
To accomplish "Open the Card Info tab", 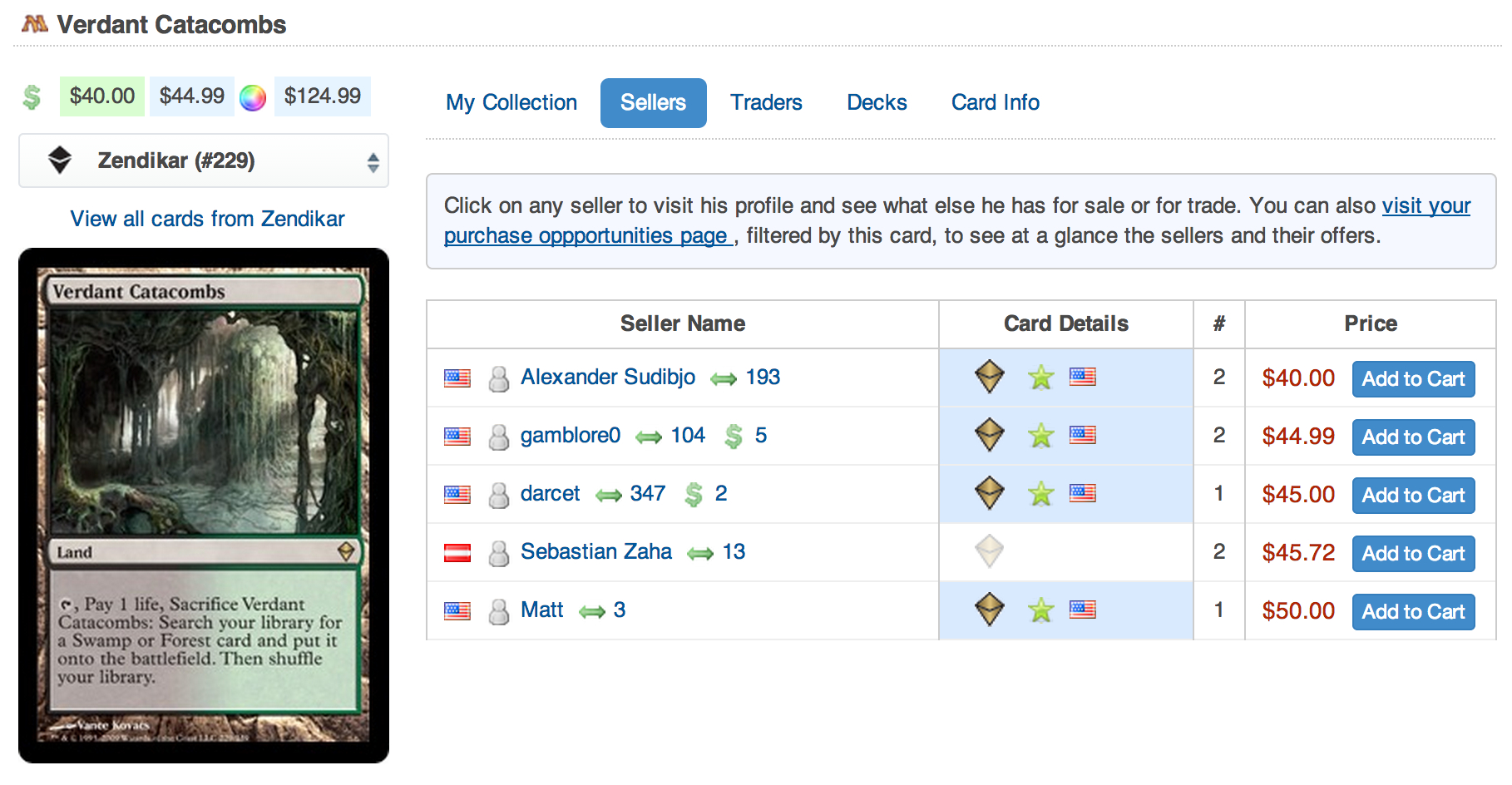I will (996, 102).
